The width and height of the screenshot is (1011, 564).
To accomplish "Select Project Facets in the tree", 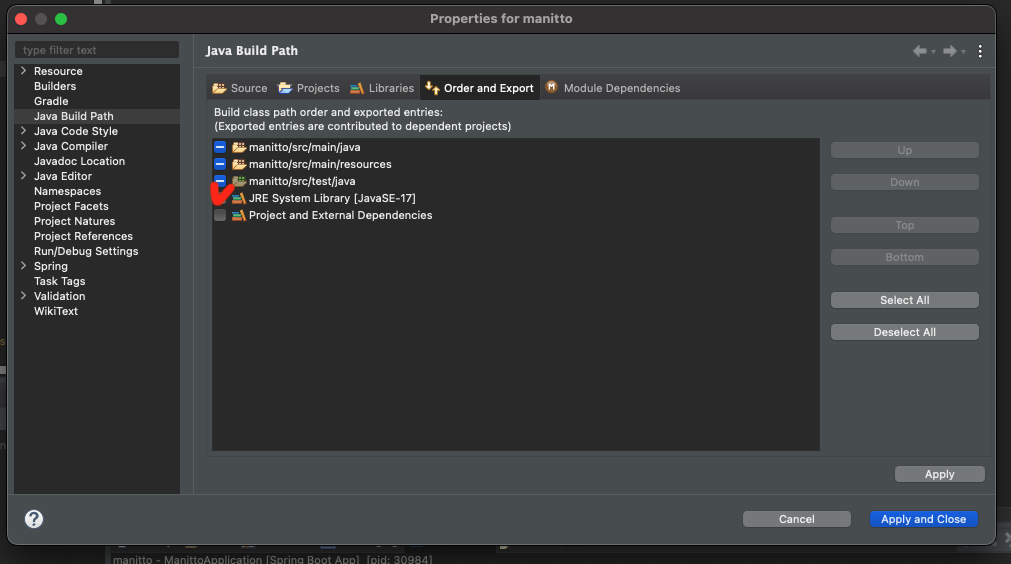I will point(71,206).
